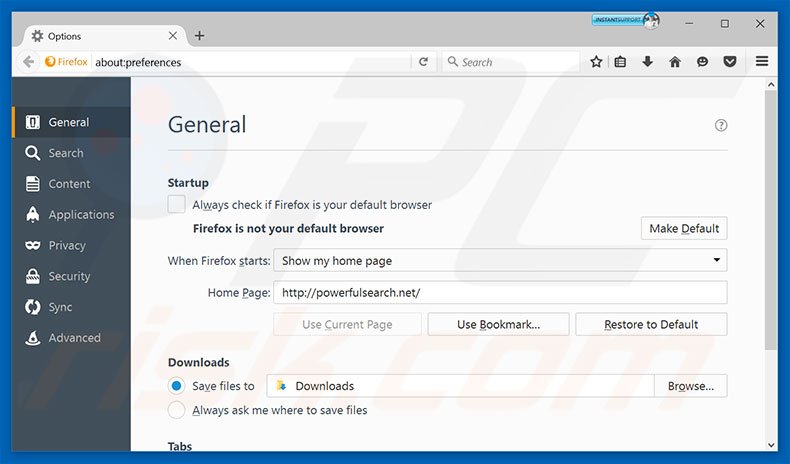Minimize the Firefox window
The width and height of the screenshot is (790, 464).
[689, 24]
